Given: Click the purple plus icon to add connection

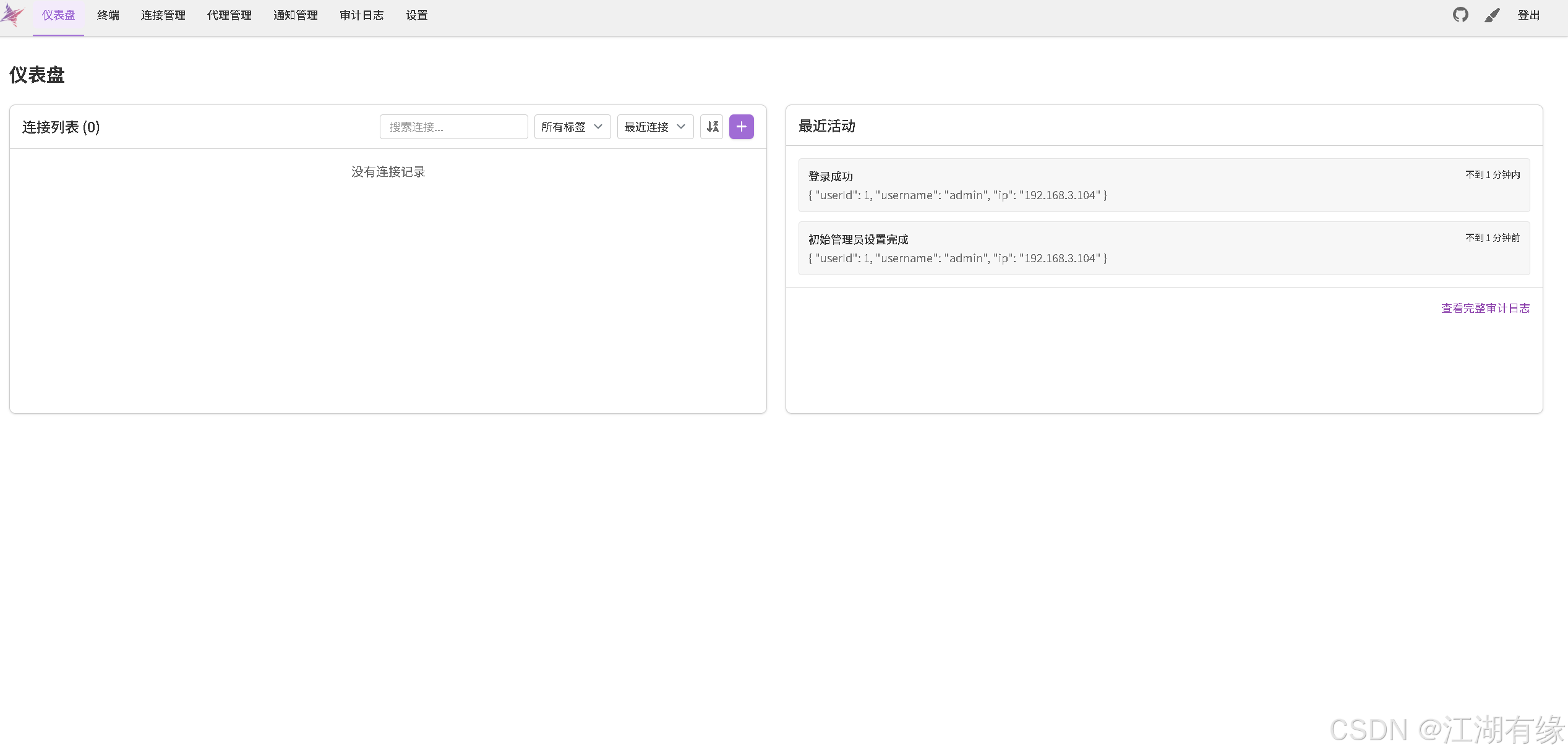Looking at the screenshot, I should click(741, 127).
